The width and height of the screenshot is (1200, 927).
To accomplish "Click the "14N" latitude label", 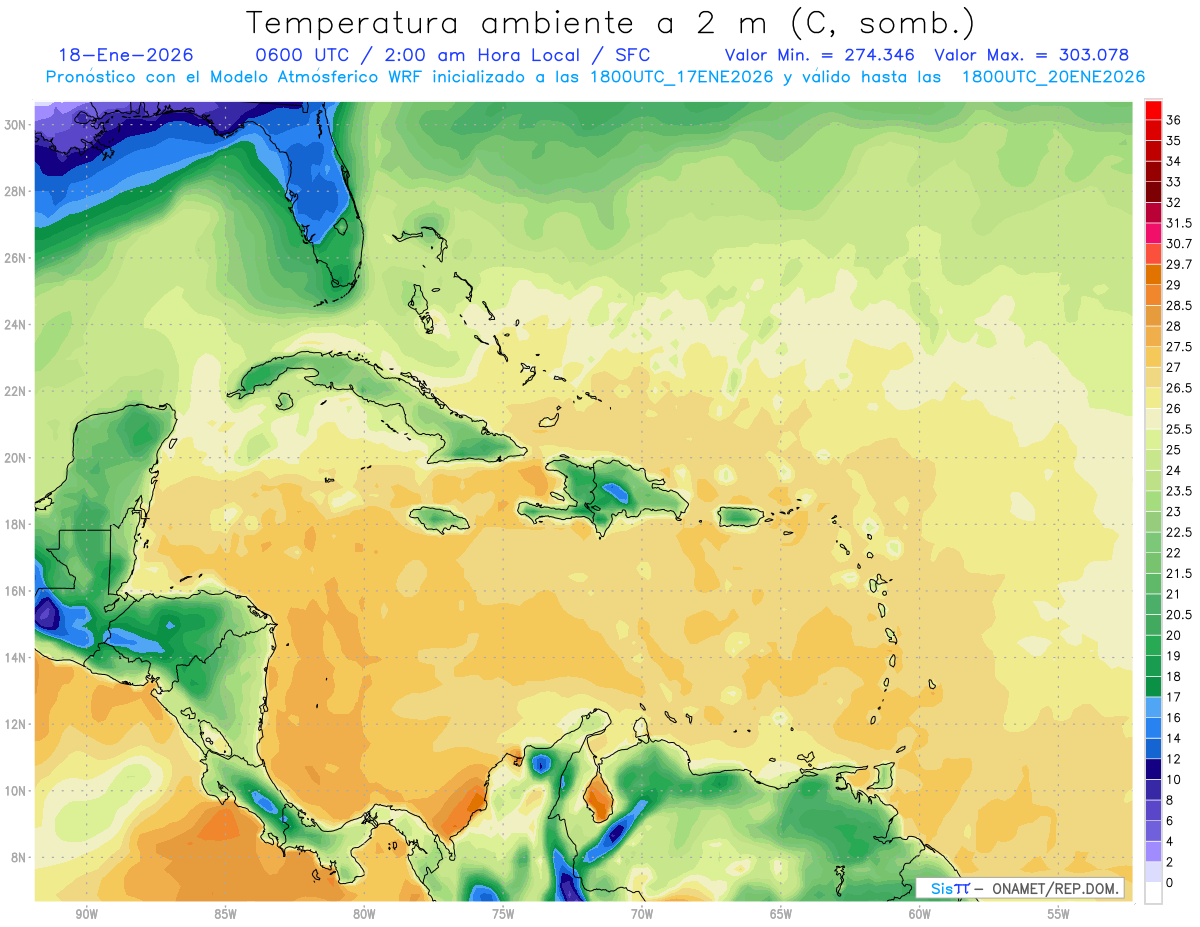I will coord(16,658).
